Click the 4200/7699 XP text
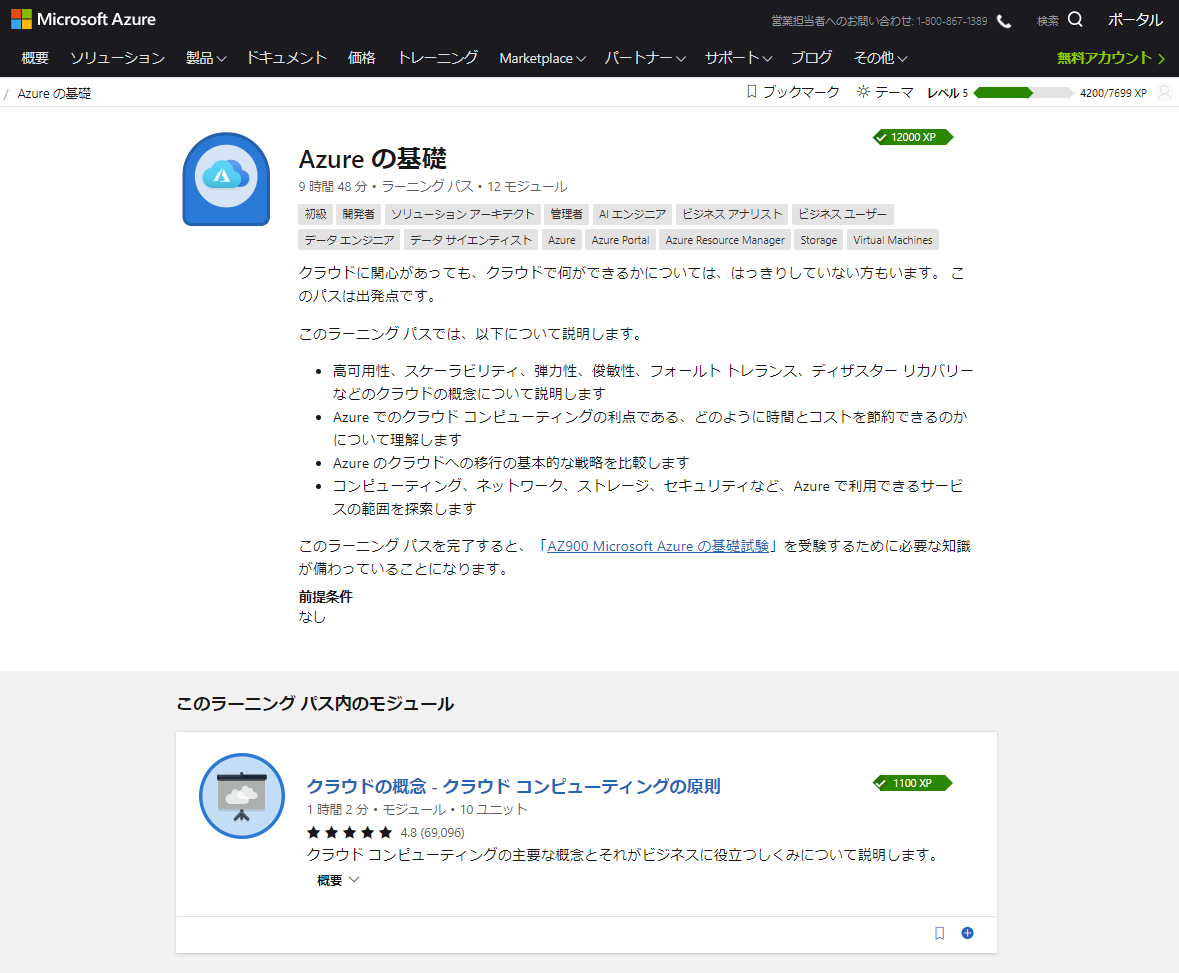Screen dimensions: 1179x973 tap(1114, 93)
